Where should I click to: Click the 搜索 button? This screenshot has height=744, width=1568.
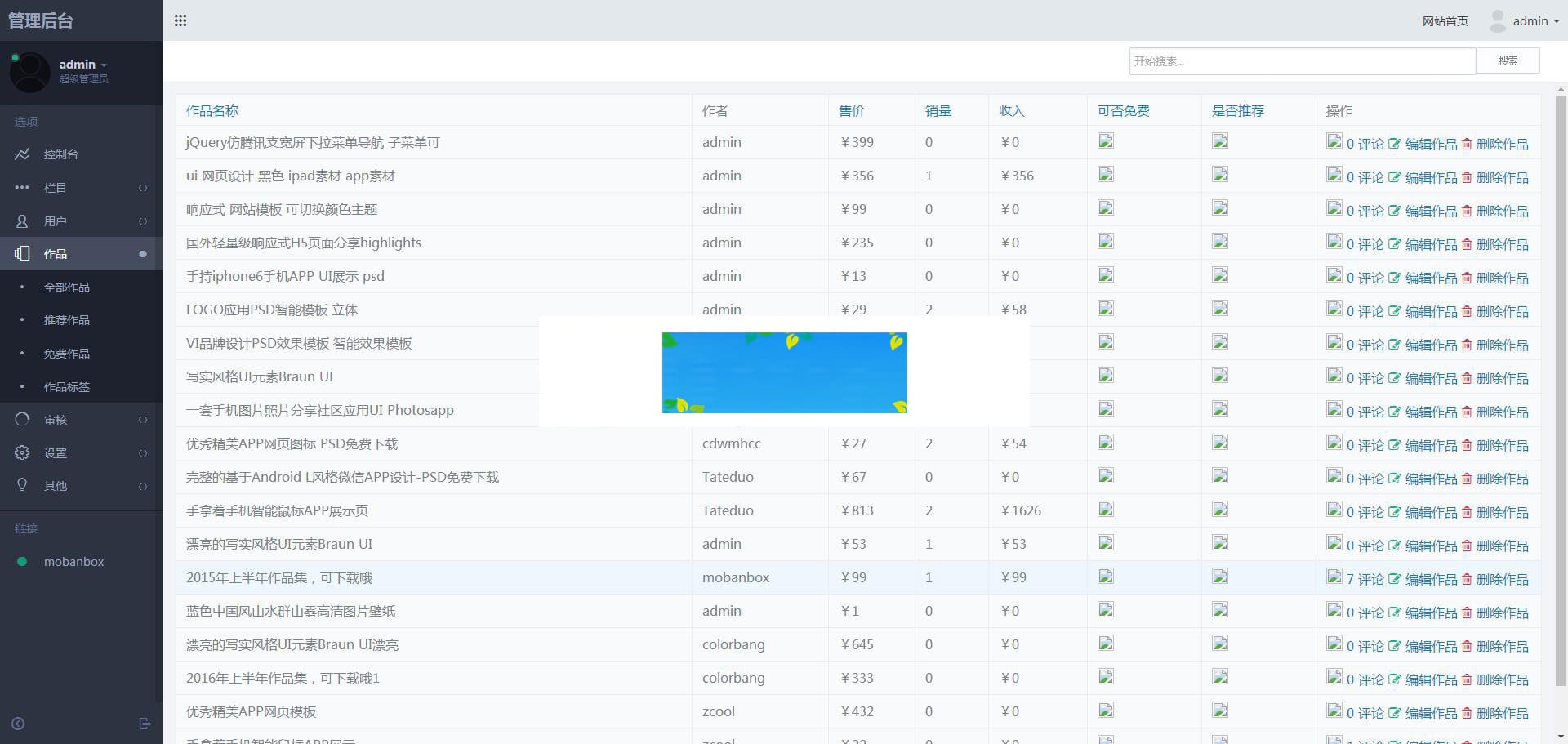[x=1508, y=61]
